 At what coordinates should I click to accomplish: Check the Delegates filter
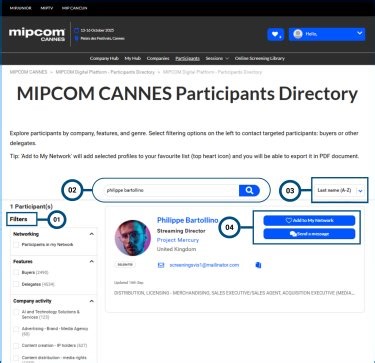tap(16, 284)
